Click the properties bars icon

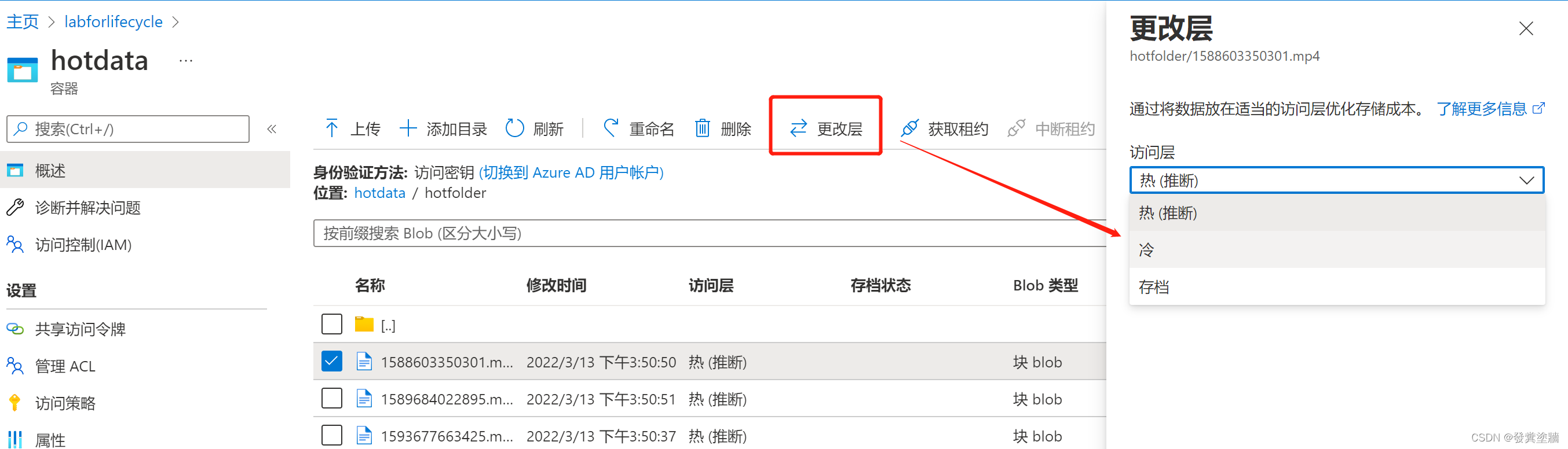click(x=15, y=439)
